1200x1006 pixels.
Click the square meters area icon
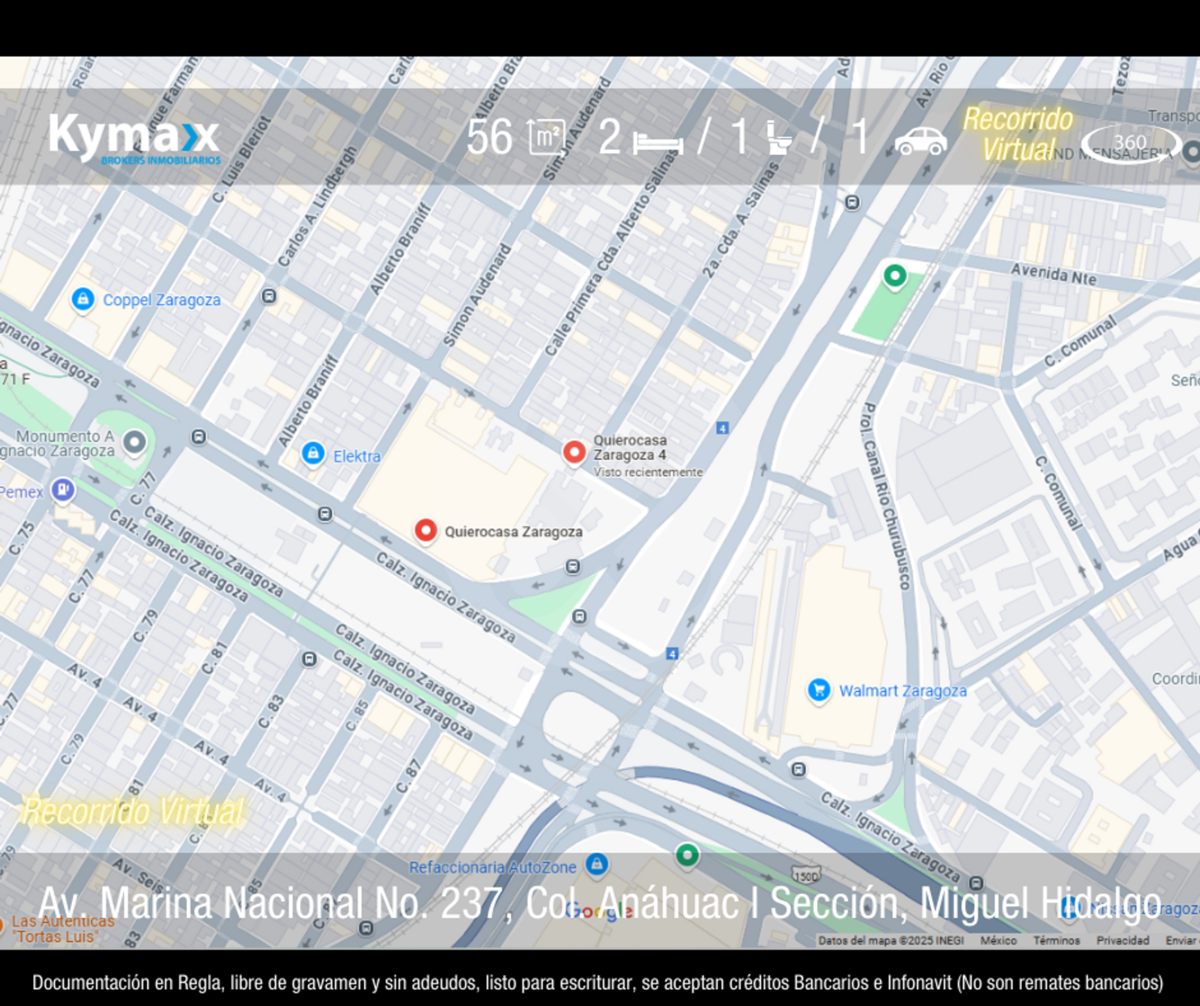(545, 137)
